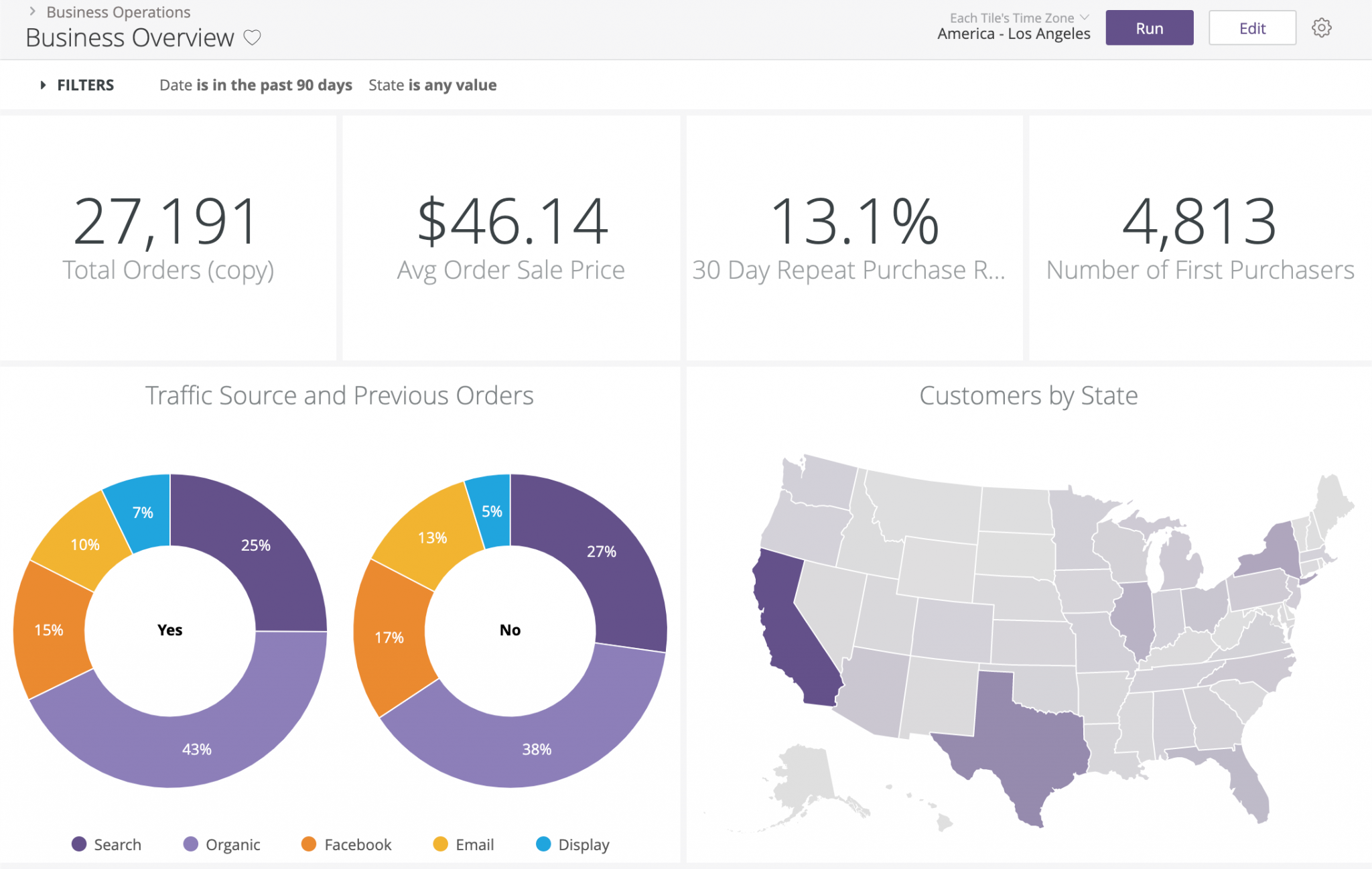Click the Organic legend marker icon
Image resolution: width=1372 pixels, height=869 pixels.
191,845
